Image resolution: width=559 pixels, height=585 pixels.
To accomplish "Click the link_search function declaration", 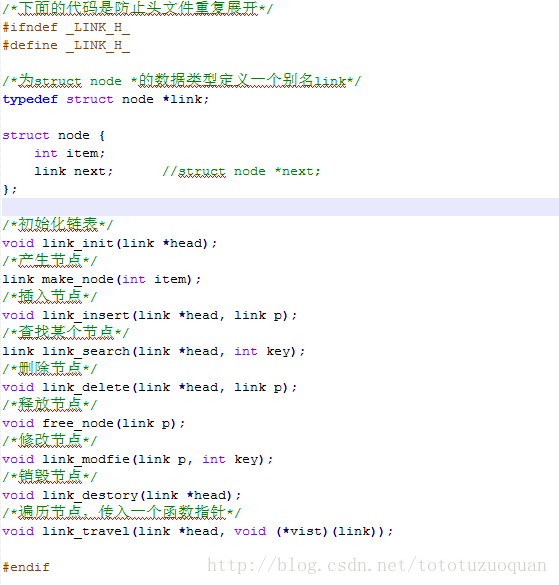I will click(x=154, y=351).
